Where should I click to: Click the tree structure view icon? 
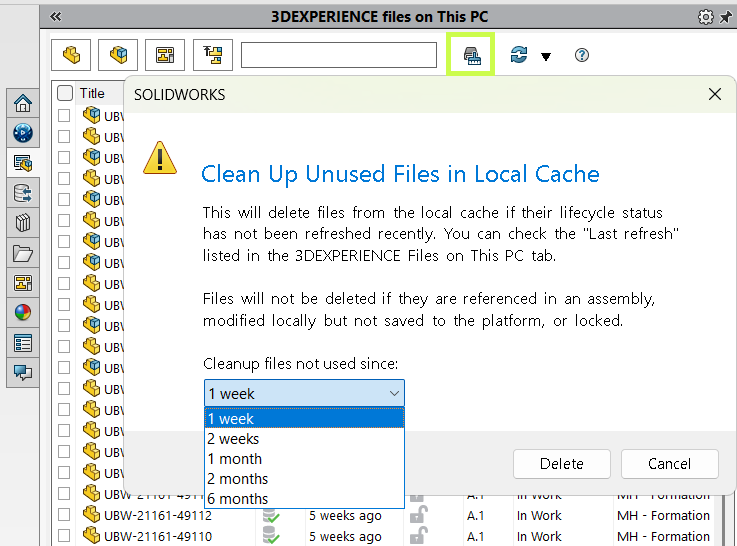click(212, 55)
